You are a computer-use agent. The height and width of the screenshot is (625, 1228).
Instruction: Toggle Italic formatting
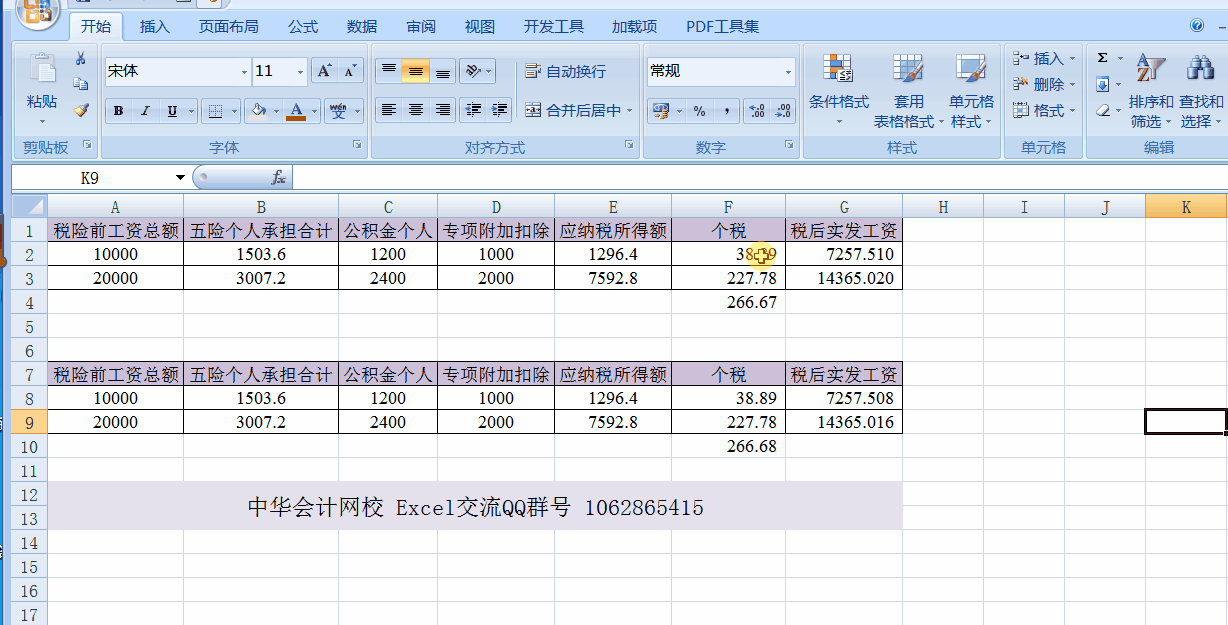pos(145,111)
